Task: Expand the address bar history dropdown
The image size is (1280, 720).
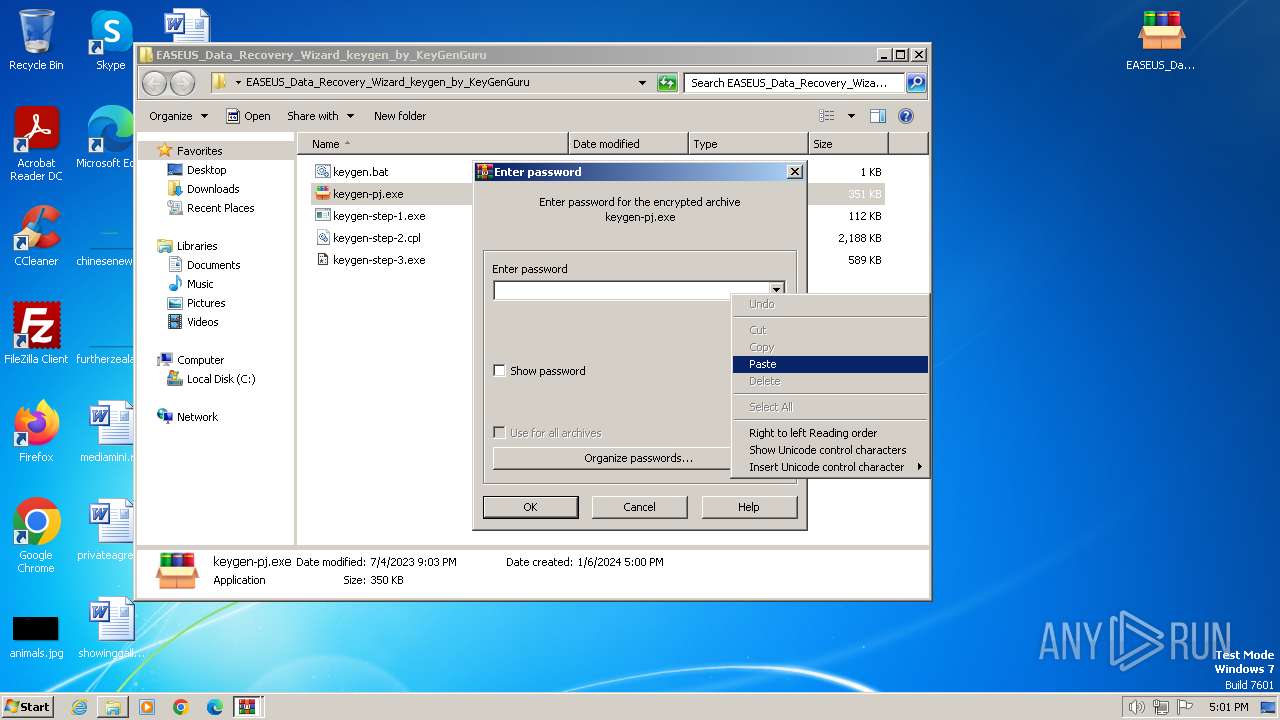Action: pyautogui.click(x=642, y=83)
